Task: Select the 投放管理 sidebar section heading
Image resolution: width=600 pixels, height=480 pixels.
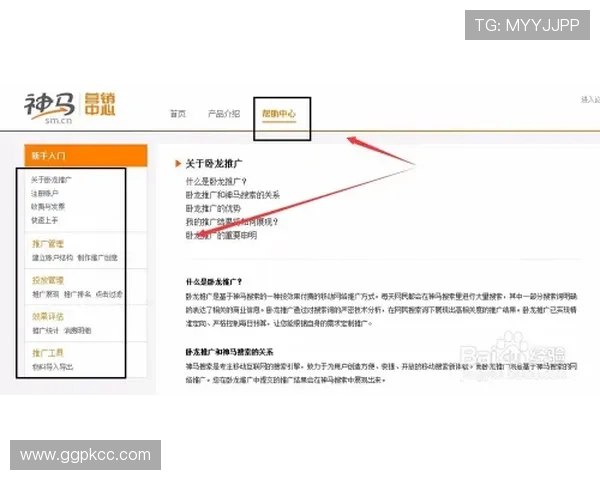Action: (x=48, y=280)
